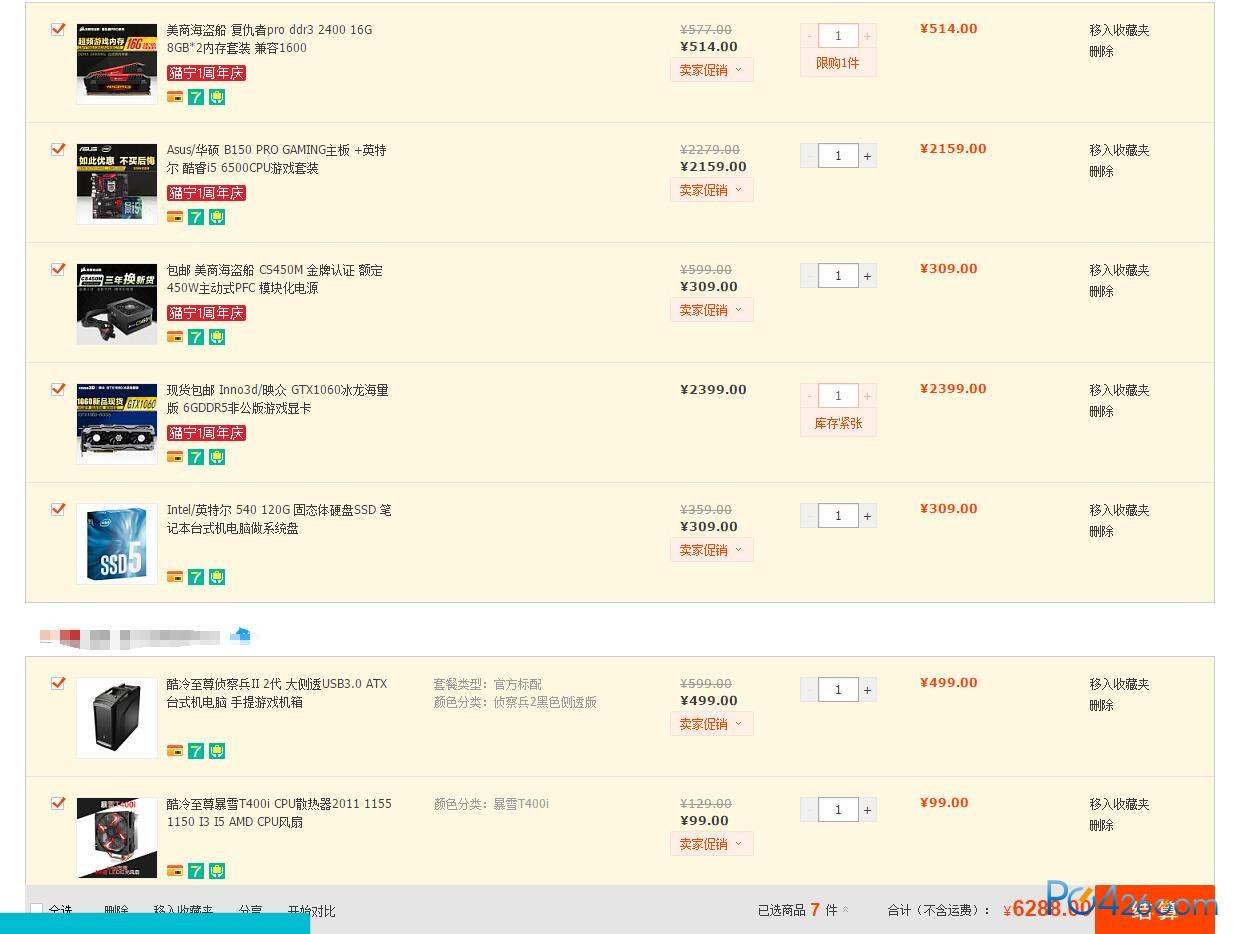
Task: Click the blue icon beside the blurred shop name
Action: [x=241, y=635]
